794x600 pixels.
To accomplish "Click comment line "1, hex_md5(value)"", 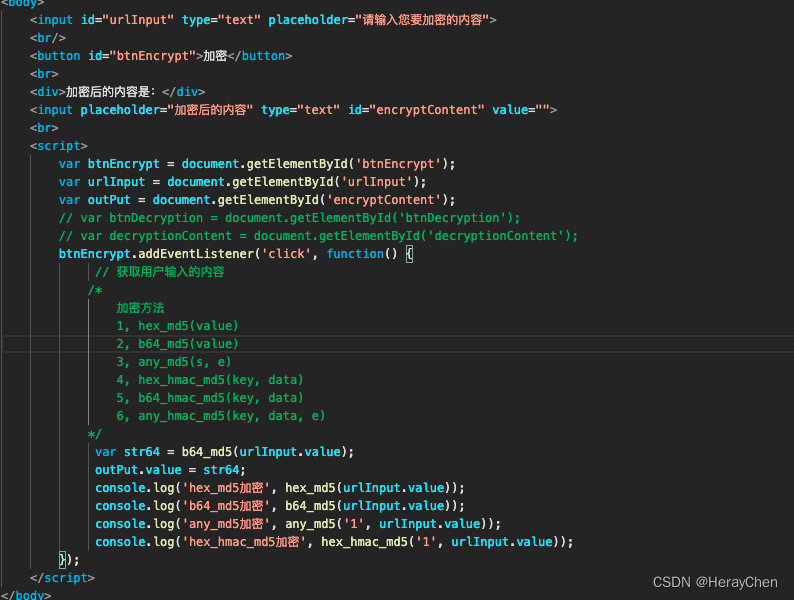I will point(177,326).
